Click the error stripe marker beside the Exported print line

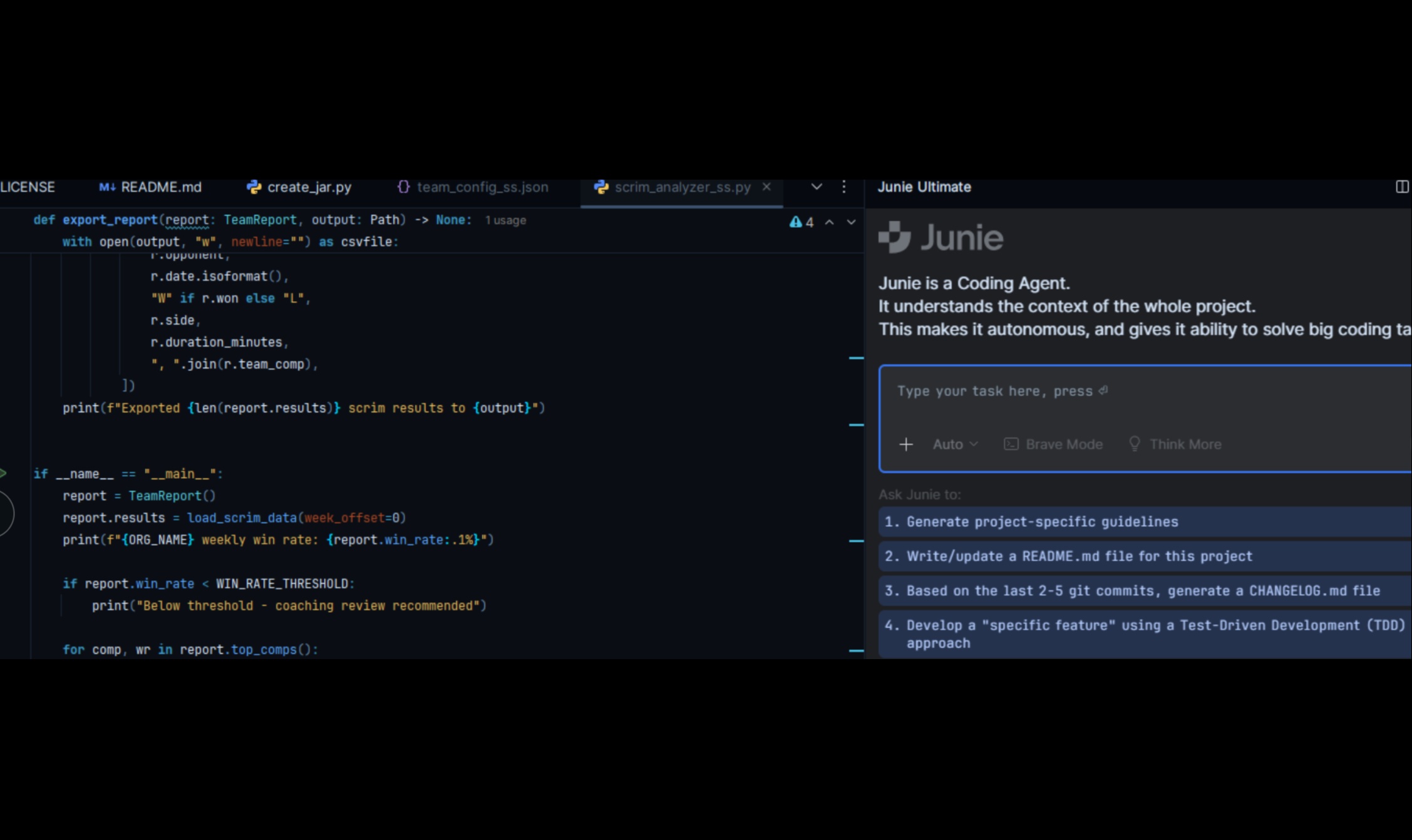856,425
